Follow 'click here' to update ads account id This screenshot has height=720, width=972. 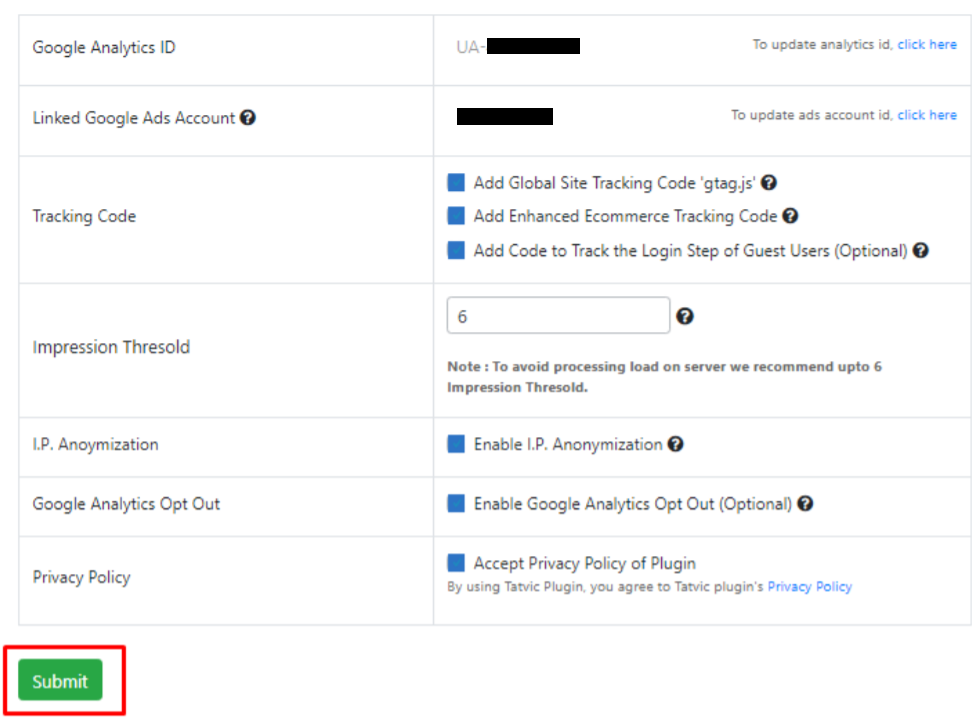(927, 115)
